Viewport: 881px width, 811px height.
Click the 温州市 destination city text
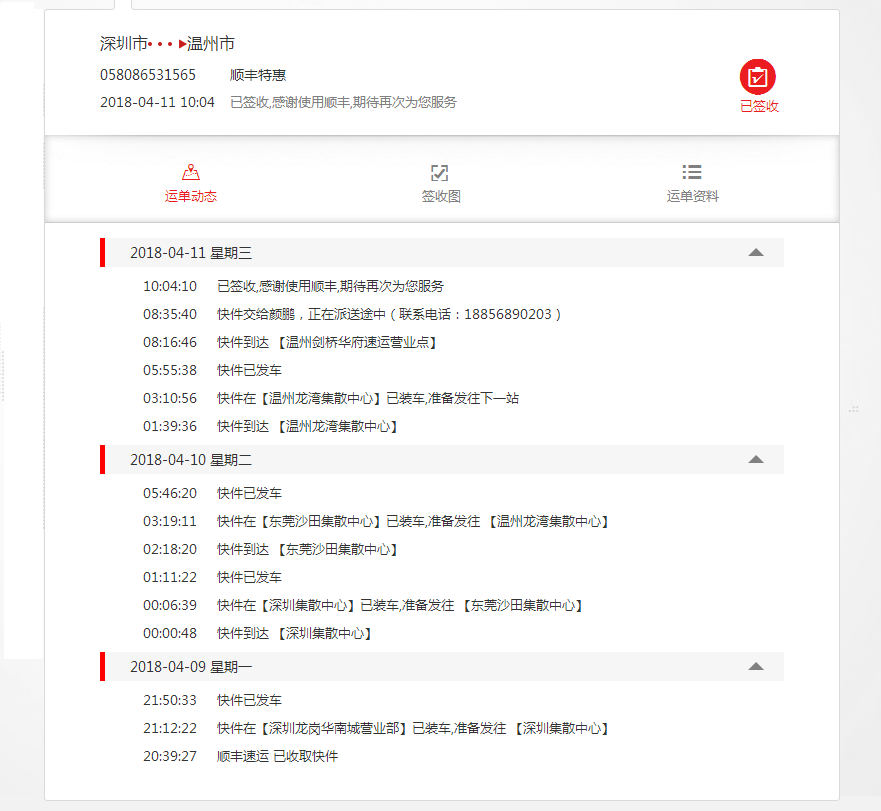coord(211,43)
